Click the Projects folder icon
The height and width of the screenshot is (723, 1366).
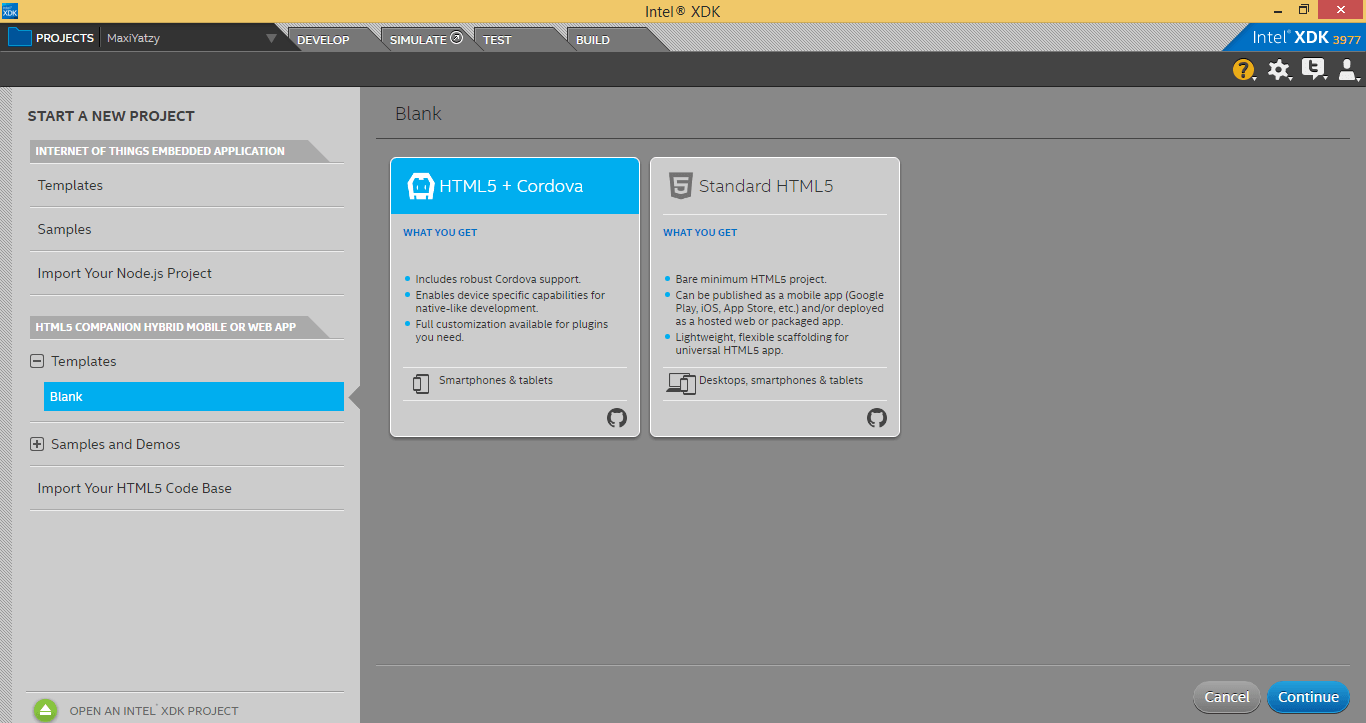(x=19, y=38)
